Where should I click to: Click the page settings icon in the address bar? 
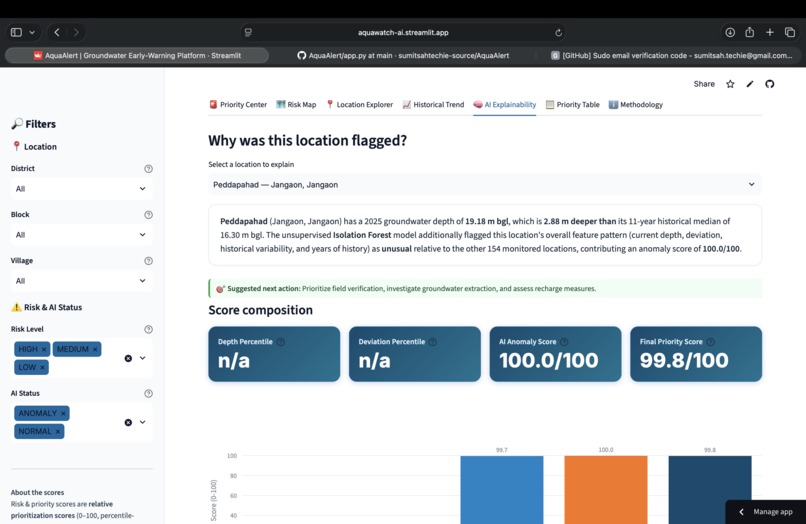pos(248,32)
